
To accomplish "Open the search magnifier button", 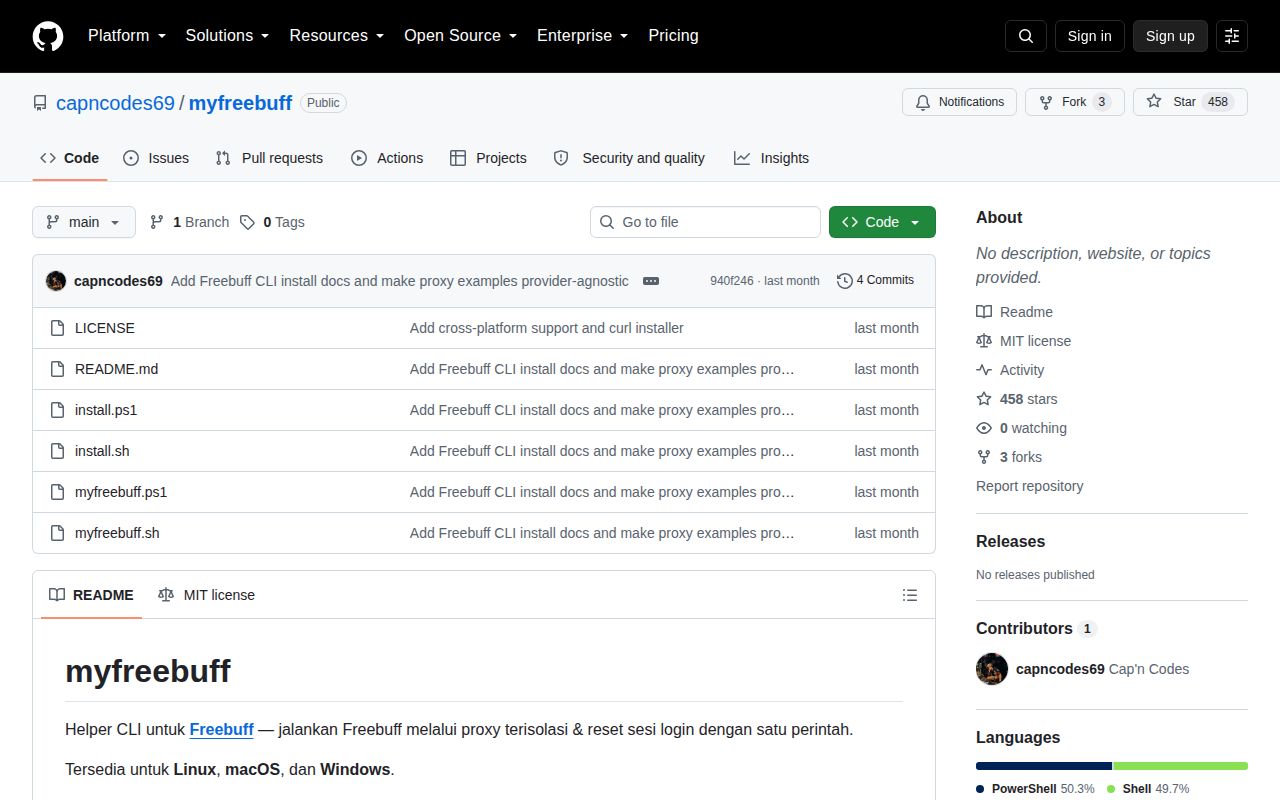I will point(1026,36).
